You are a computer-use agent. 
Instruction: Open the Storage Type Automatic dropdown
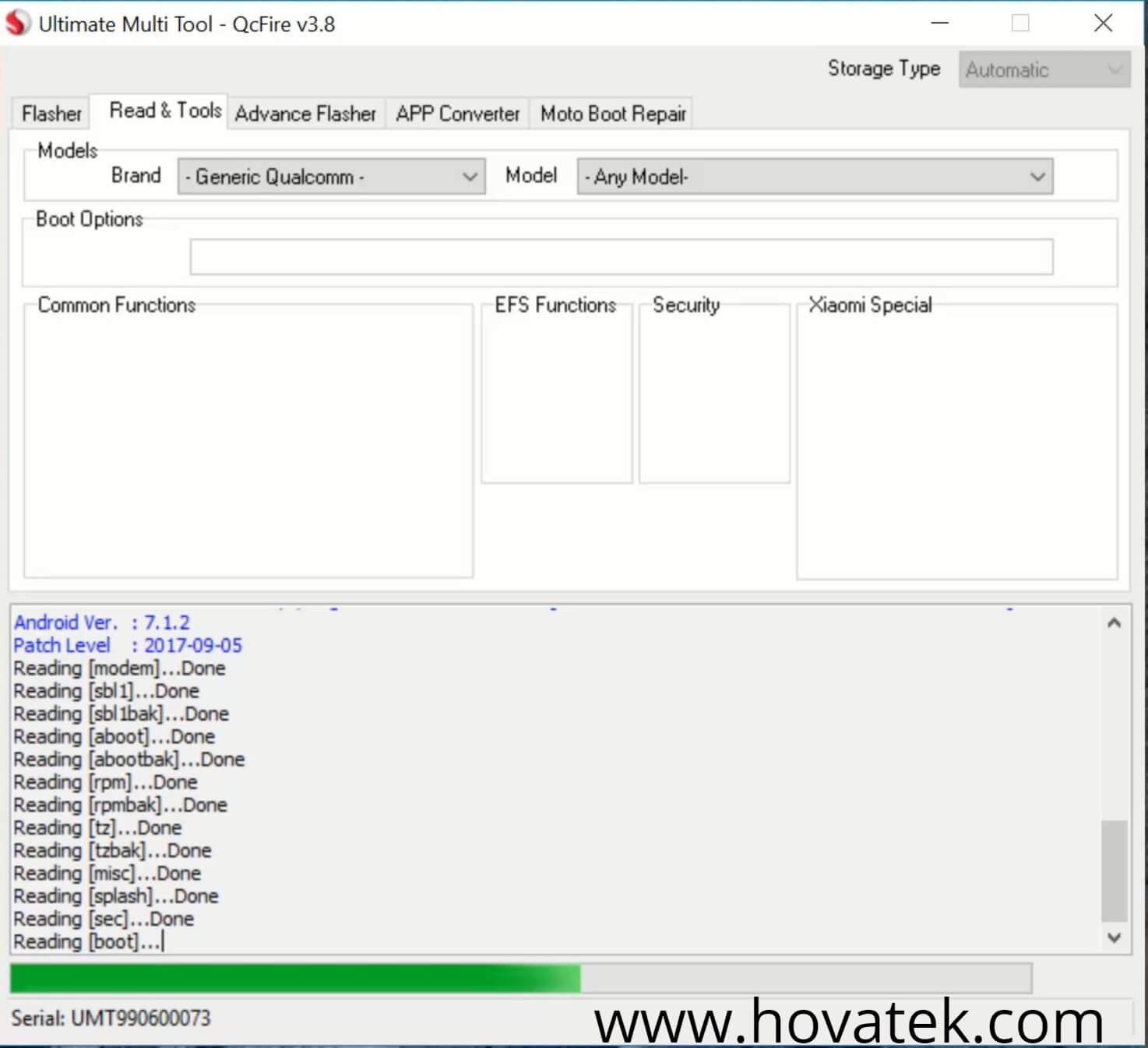pyautogui.click(x=1044, y=70)
